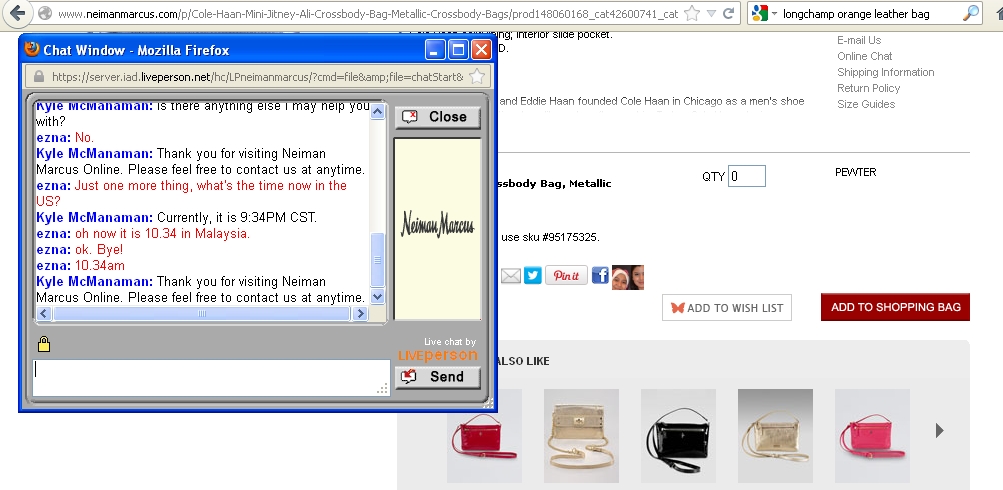Click the Facebook friends photo thumbnail
1003x490 pixels.
628,278
